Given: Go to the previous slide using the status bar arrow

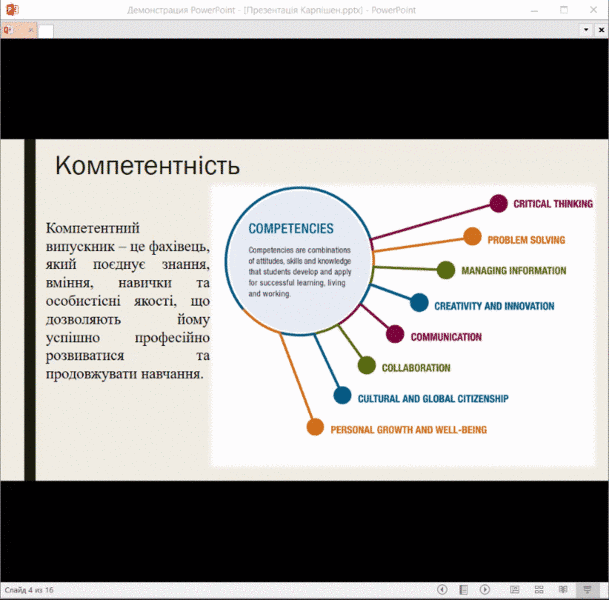Looking at the screenshot, I should 442,590.
